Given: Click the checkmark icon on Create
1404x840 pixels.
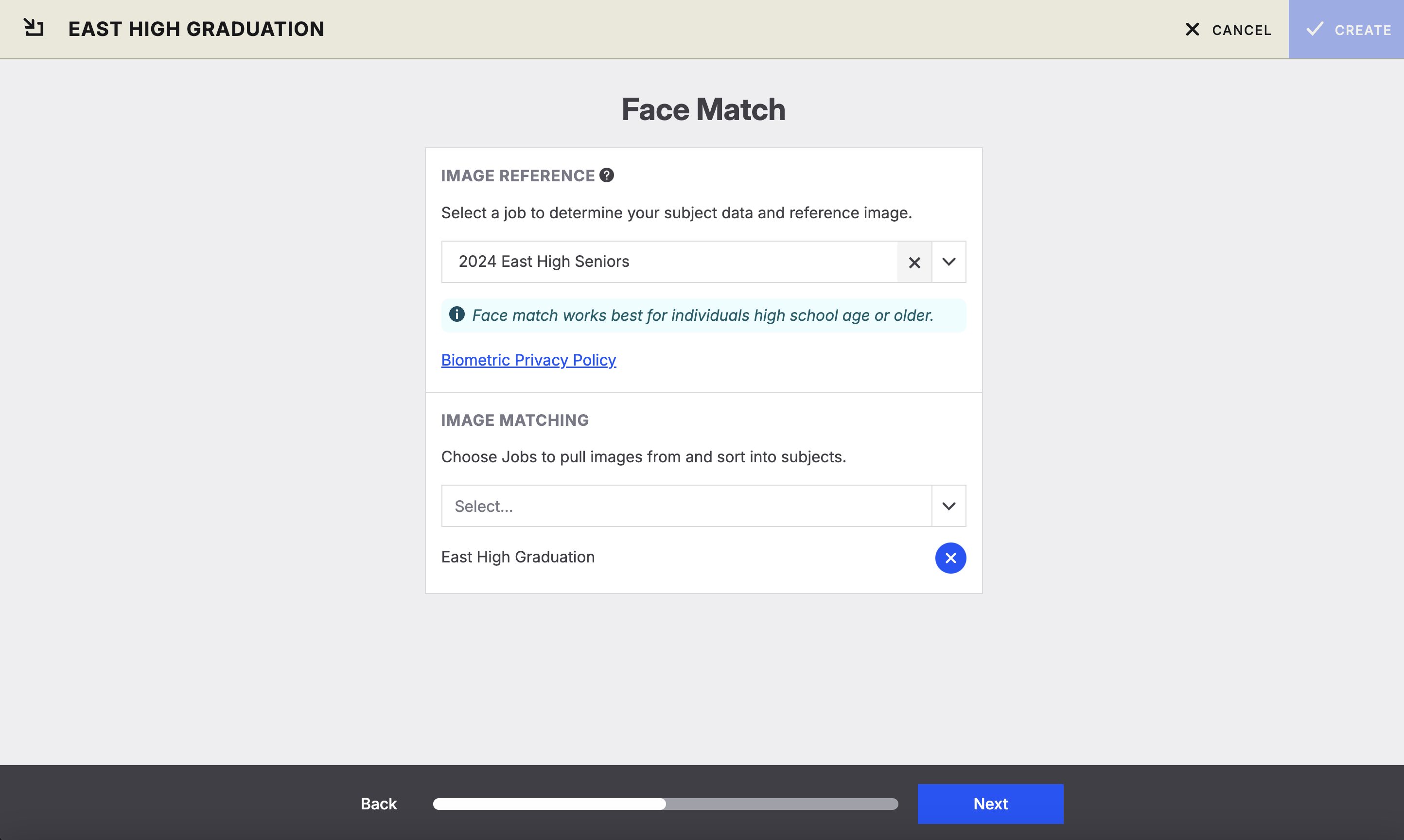Looking at the screenshot, I should point(1315,29).
